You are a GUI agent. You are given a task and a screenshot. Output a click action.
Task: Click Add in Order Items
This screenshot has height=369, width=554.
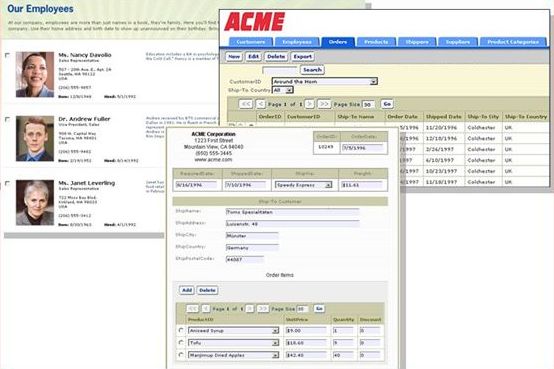[x=187, y=290]
